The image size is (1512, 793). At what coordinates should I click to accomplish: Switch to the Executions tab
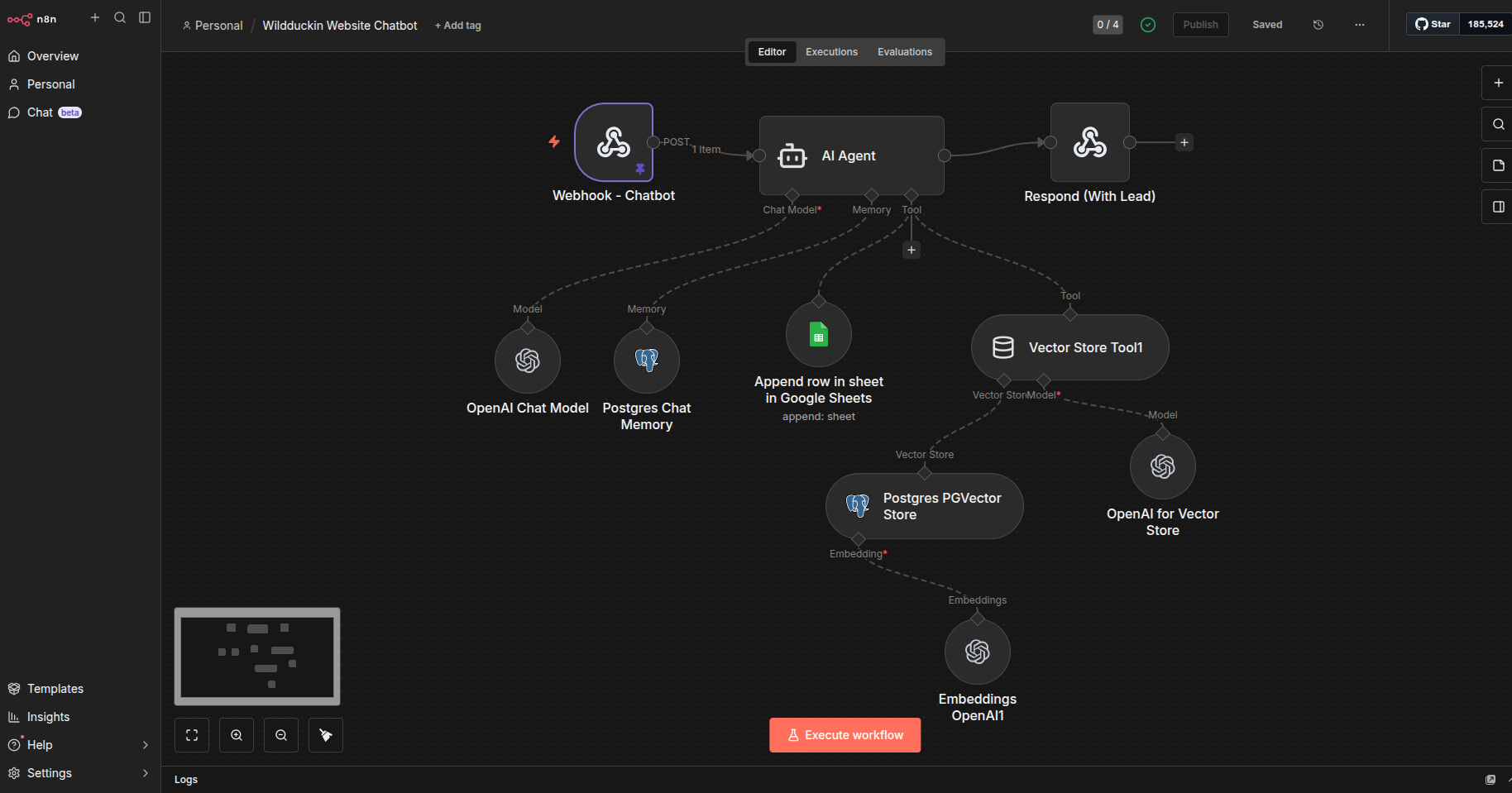(831, 52)
